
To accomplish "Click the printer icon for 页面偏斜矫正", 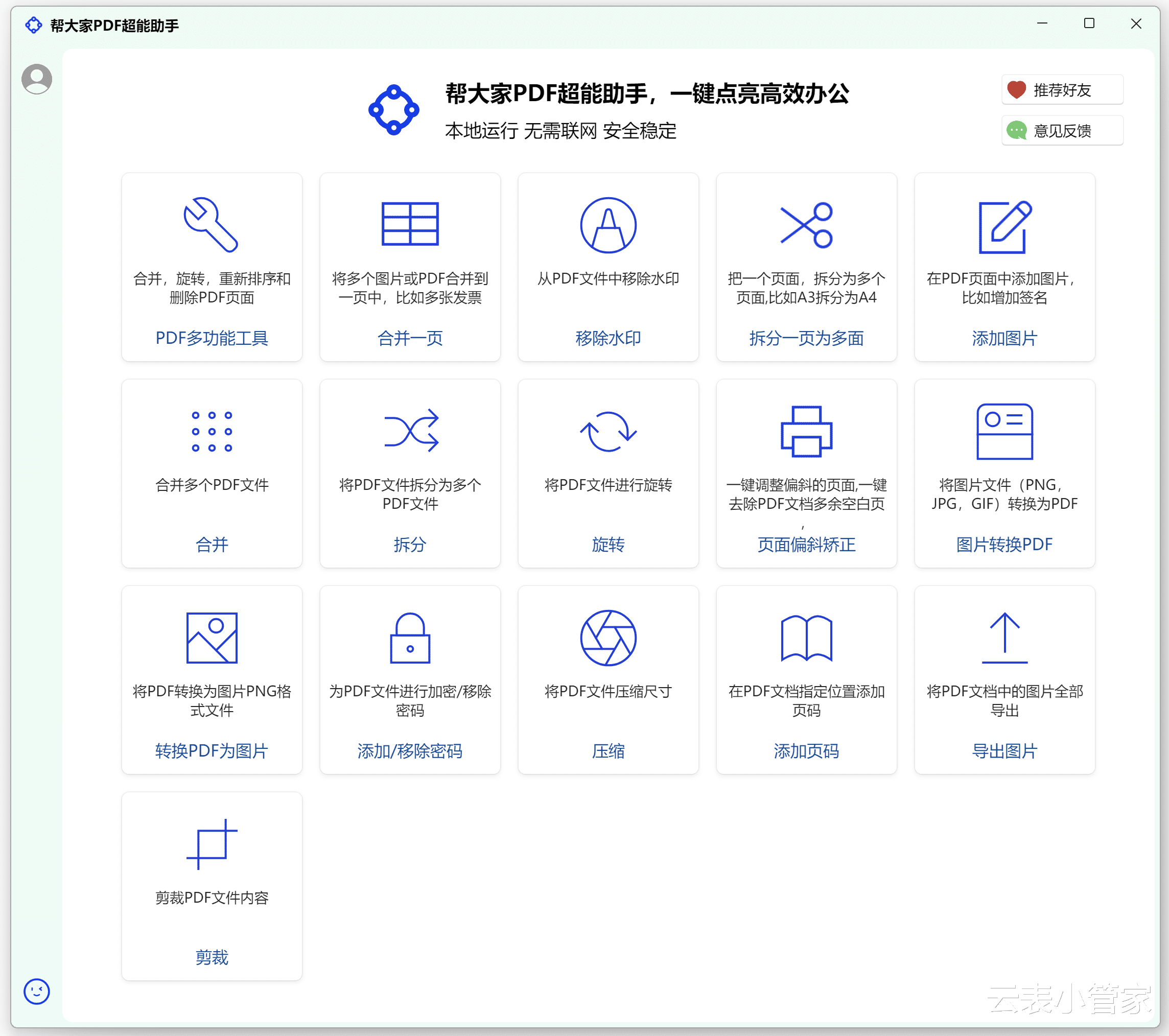I will 806,432.
